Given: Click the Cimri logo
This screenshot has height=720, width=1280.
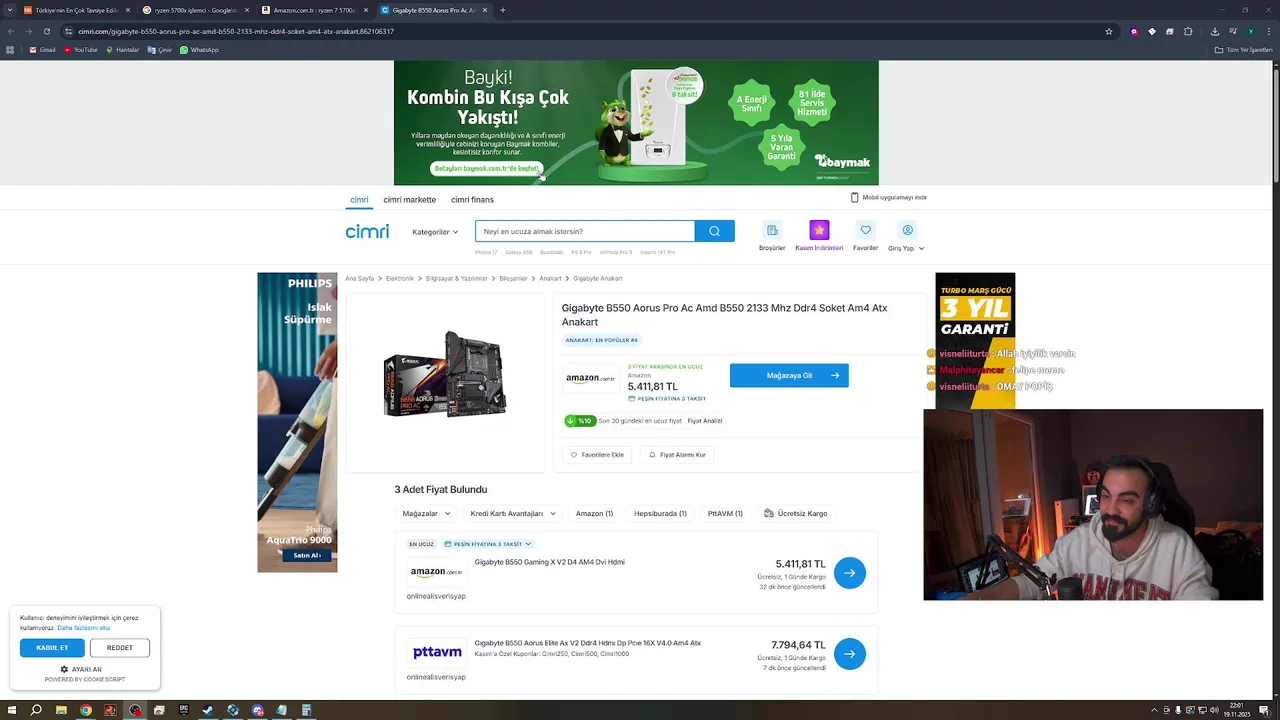Looking at the screenshot, I should pyautogui.click(x=367, y=231).
